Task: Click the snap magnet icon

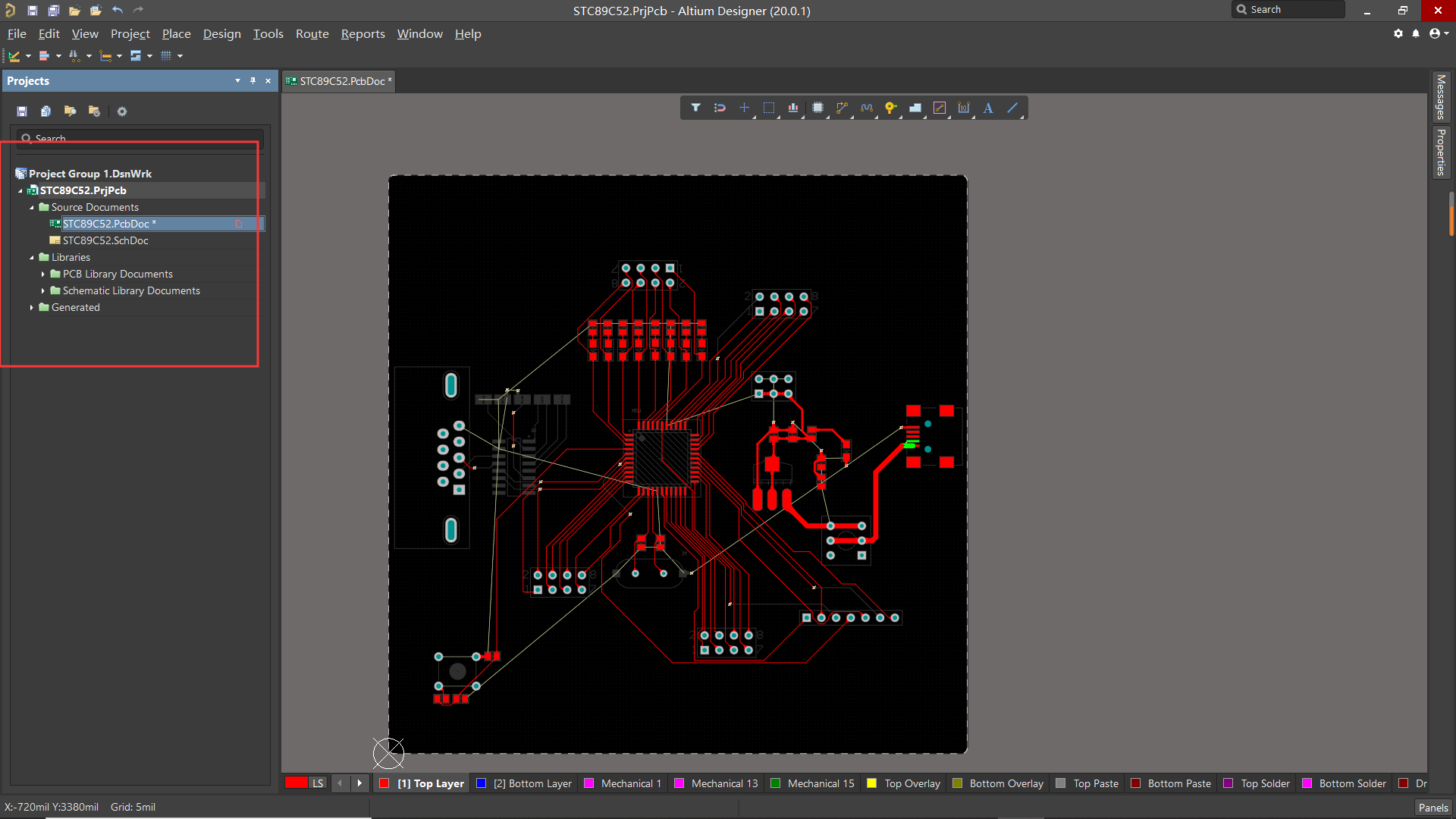Action: click(x=720, y=108)
